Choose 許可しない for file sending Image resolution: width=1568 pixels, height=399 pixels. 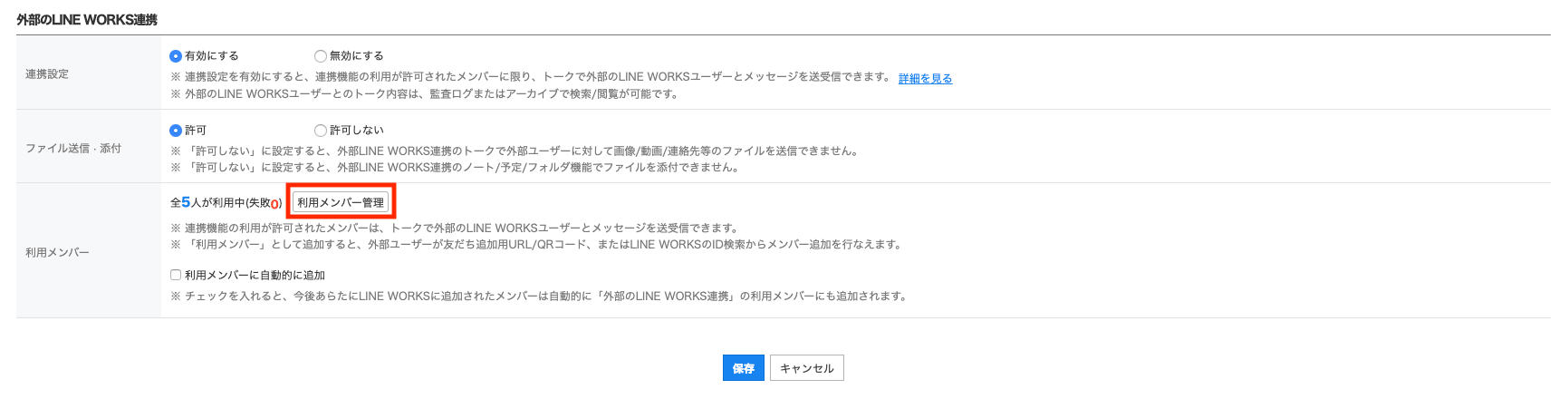pos(321,131)
